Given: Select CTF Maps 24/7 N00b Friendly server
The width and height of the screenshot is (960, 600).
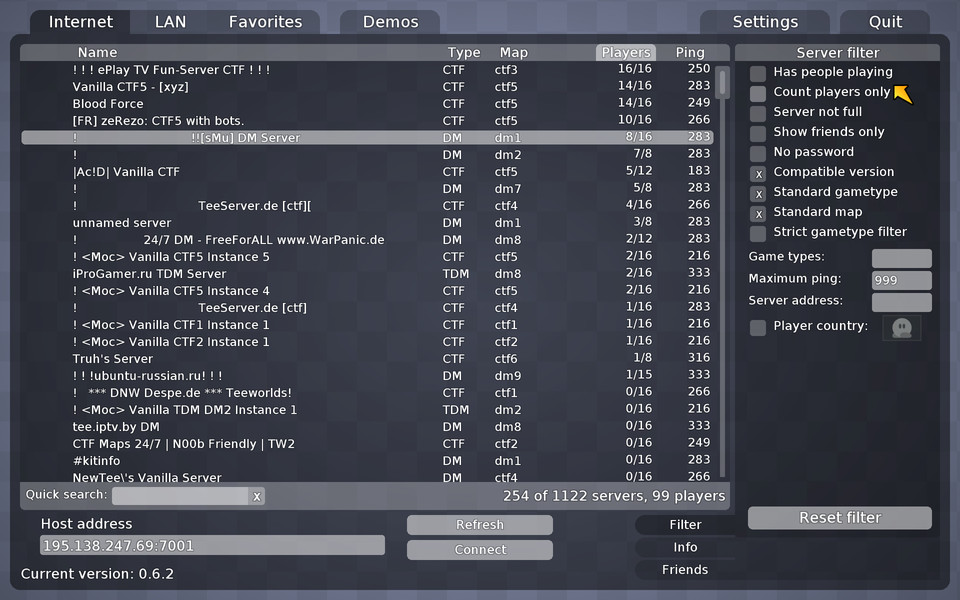Looking at the screenshot, I should click(367, 444).
